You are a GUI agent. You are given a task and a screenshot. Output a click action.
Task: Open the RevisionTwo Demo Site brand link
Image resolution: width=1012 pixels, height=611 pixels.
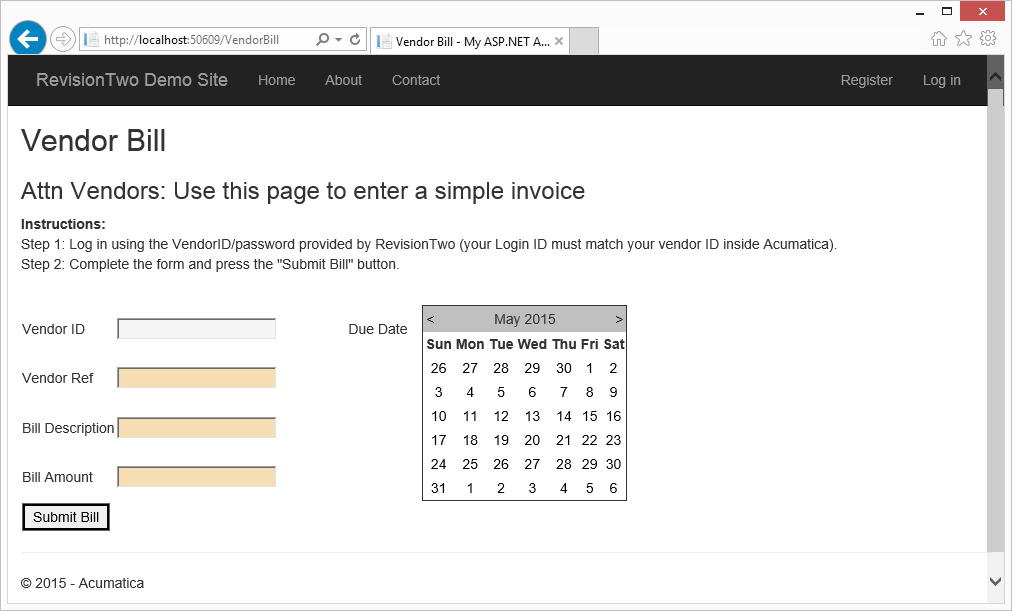[132, 80]
